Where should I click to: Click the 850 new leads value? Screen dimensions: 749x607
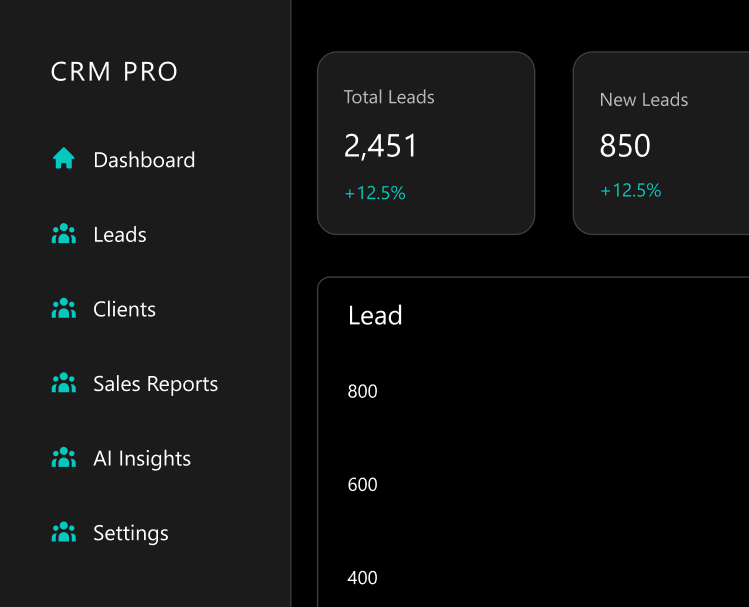pyautogui.click(x=625, y=147)
